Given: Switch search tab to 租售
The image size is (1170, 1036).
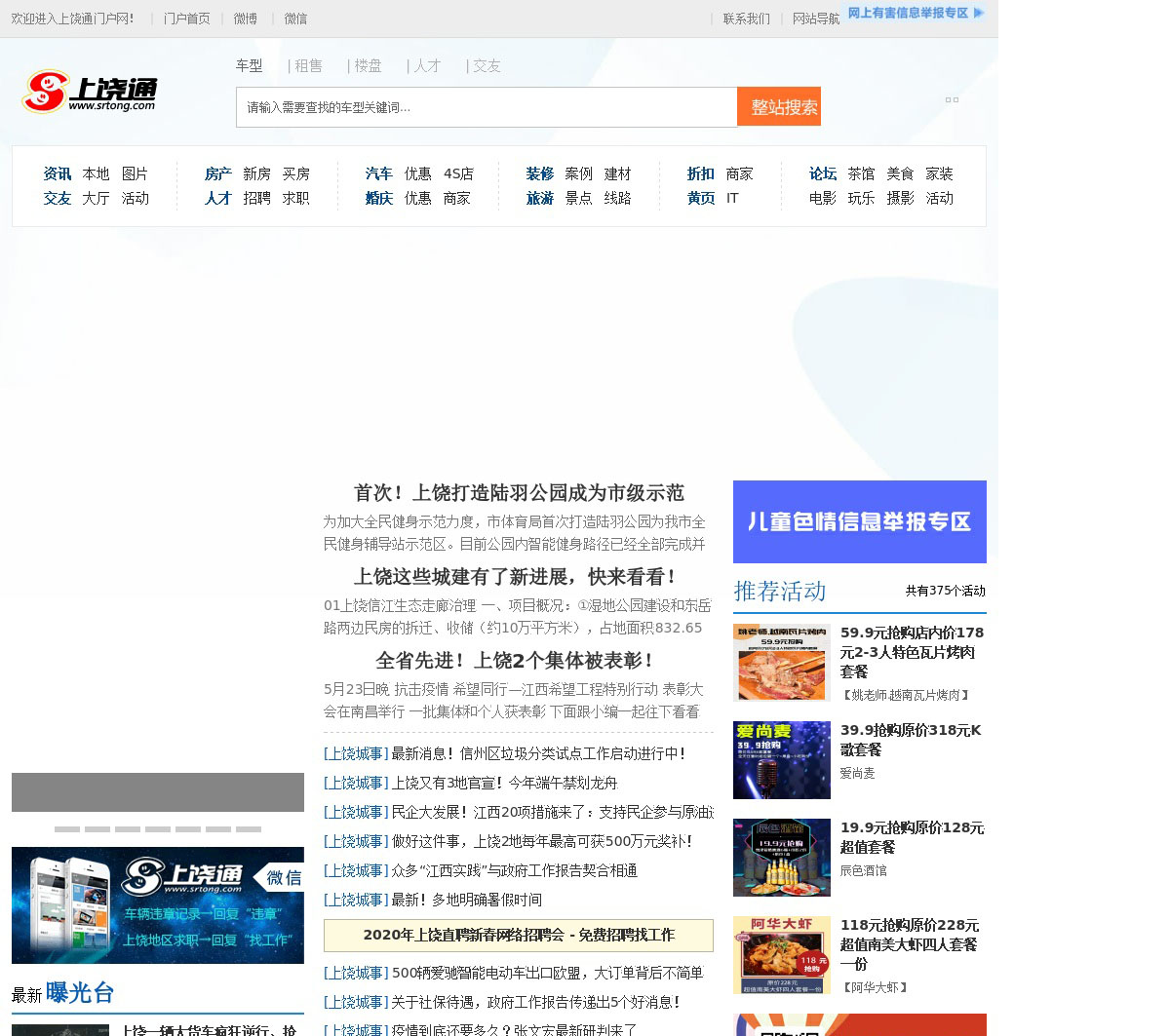Looking at the screenshot, I should [308, 65].
